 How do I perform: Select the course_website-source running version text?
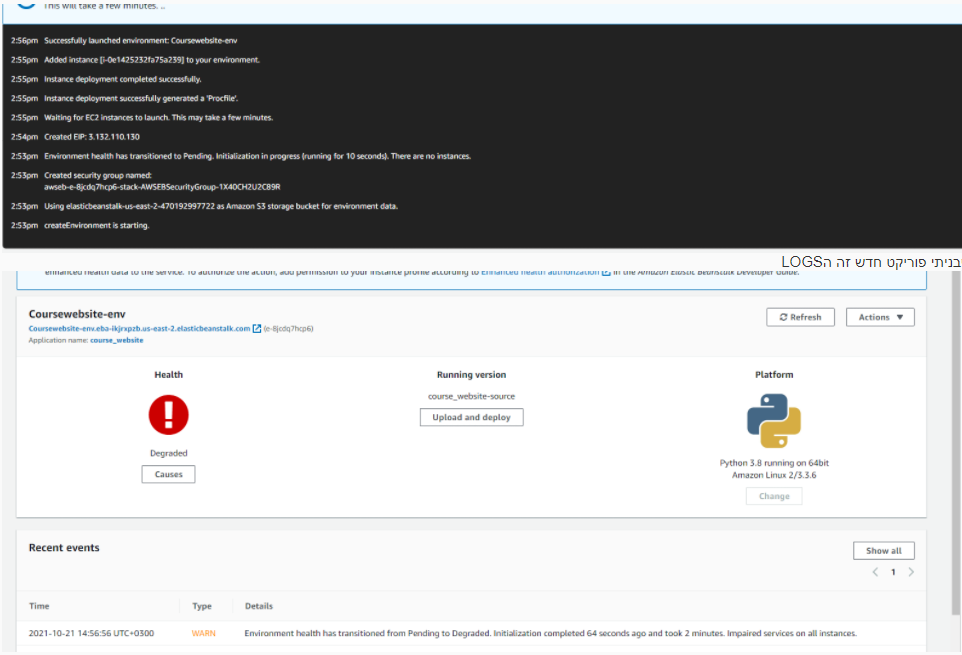471,396
